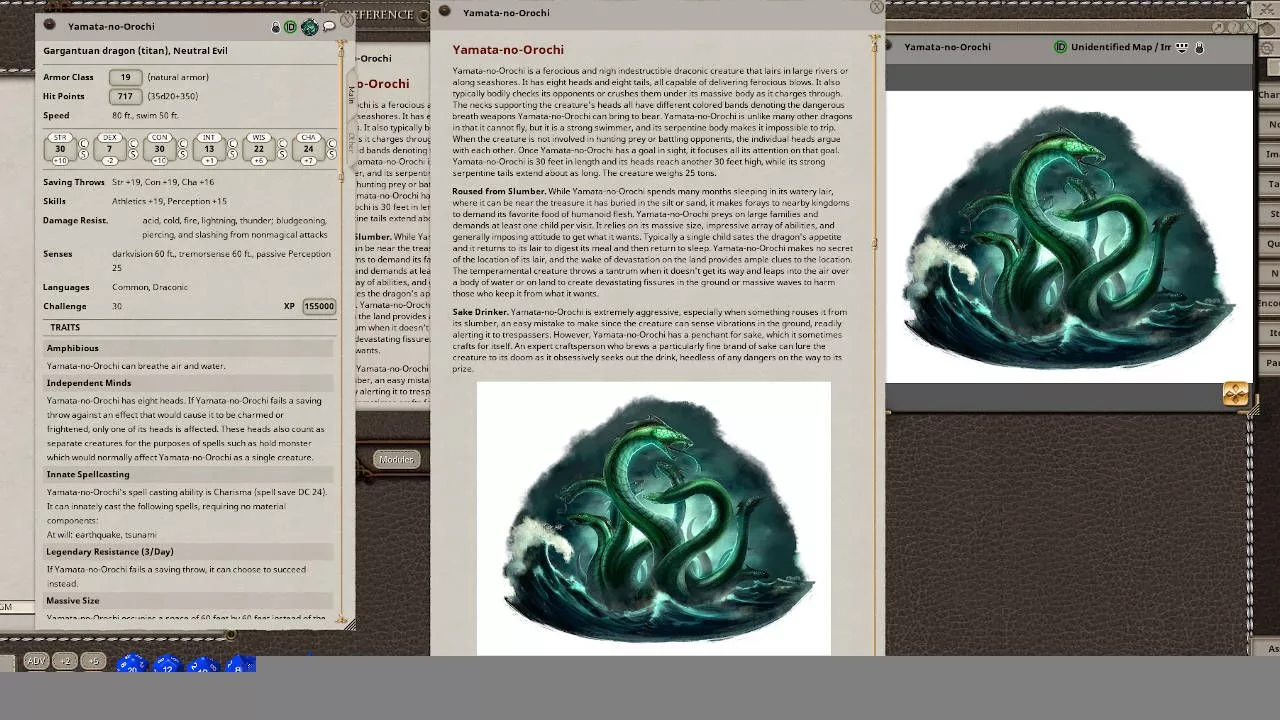Viewport: 1280px width, 720px height.
Task: Click the Speed text 80 ft., swim 50 ft.
Action: pyautogui.click(x=145, y=115)
